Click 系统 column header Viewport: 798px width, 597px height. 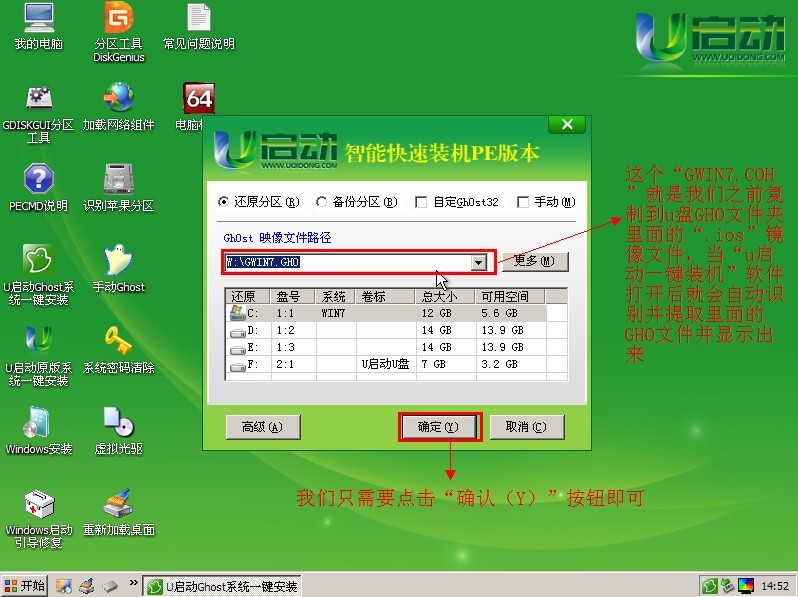coord(336,296)
